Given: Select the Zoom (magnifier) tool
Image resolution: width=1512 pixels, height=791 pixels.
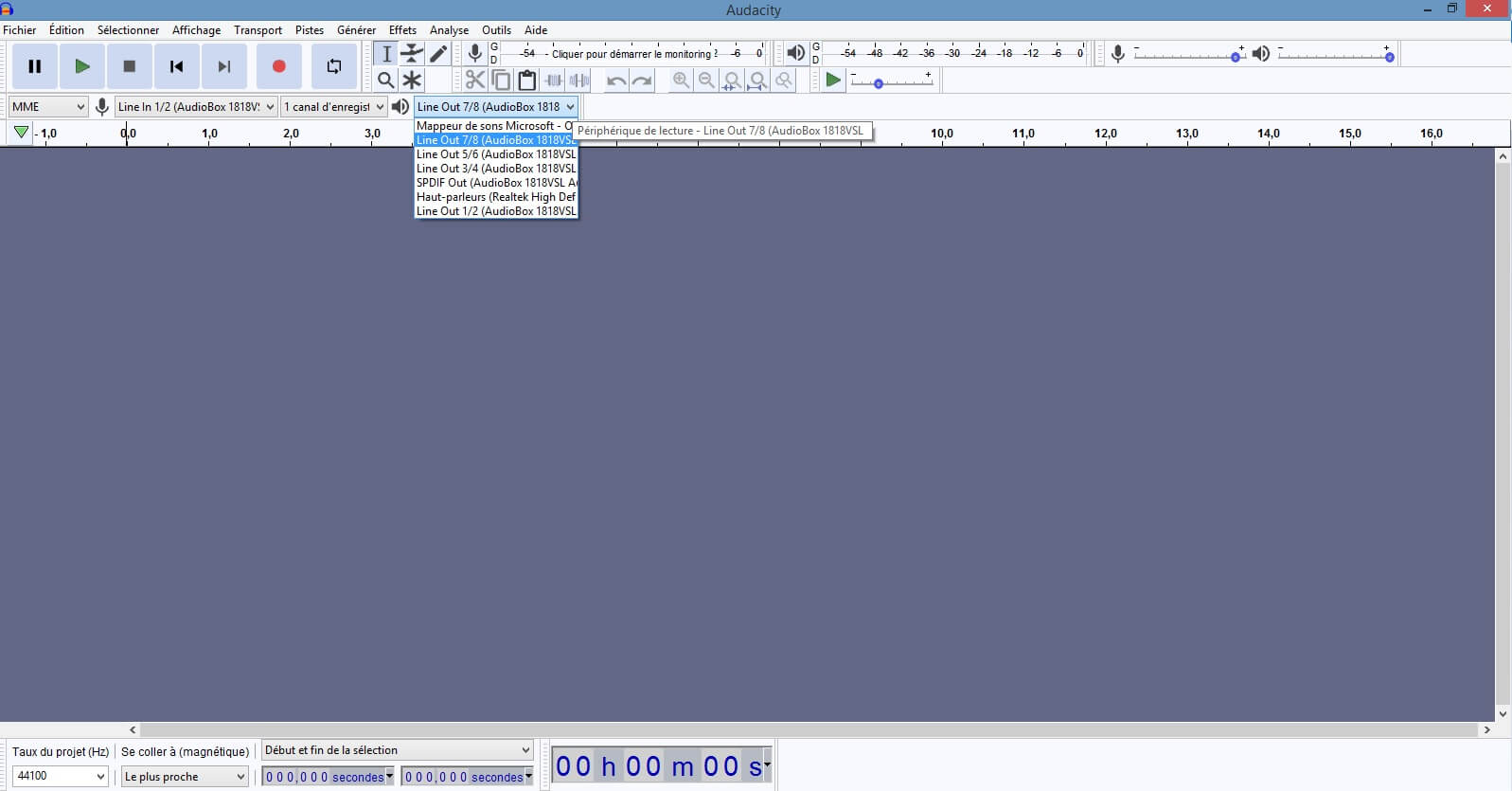Looking at the screenshot, I should (x=386, y=81).
